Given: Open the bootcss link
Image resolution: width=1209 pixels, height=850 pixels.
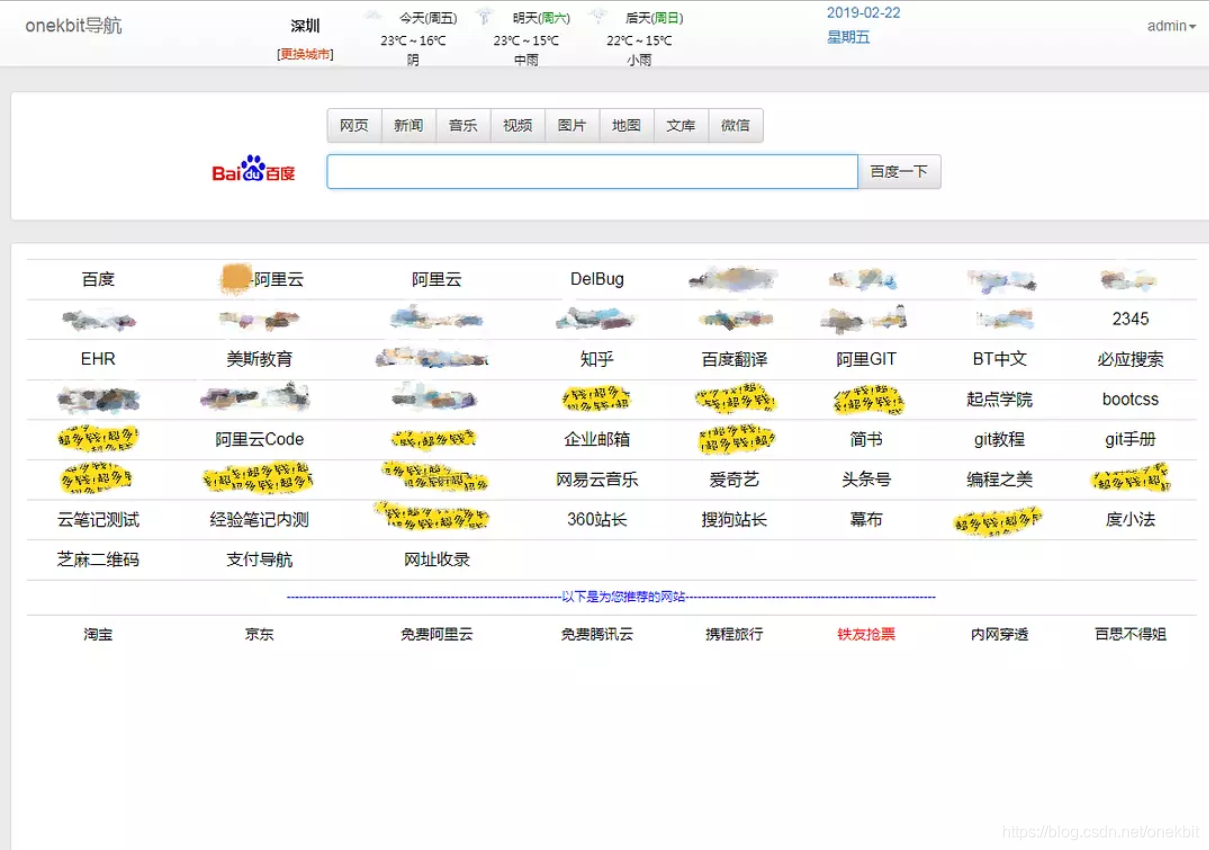Looking at the screenshot, I should (x=1130, y=399).
